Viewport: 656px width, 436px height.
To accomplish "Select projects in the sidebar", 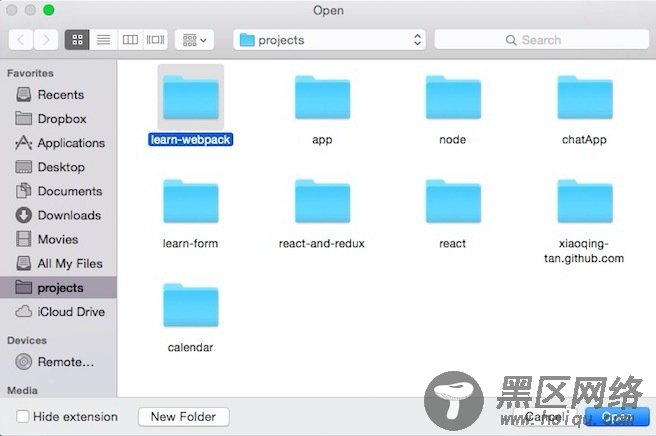I will (x=59, y=287).
